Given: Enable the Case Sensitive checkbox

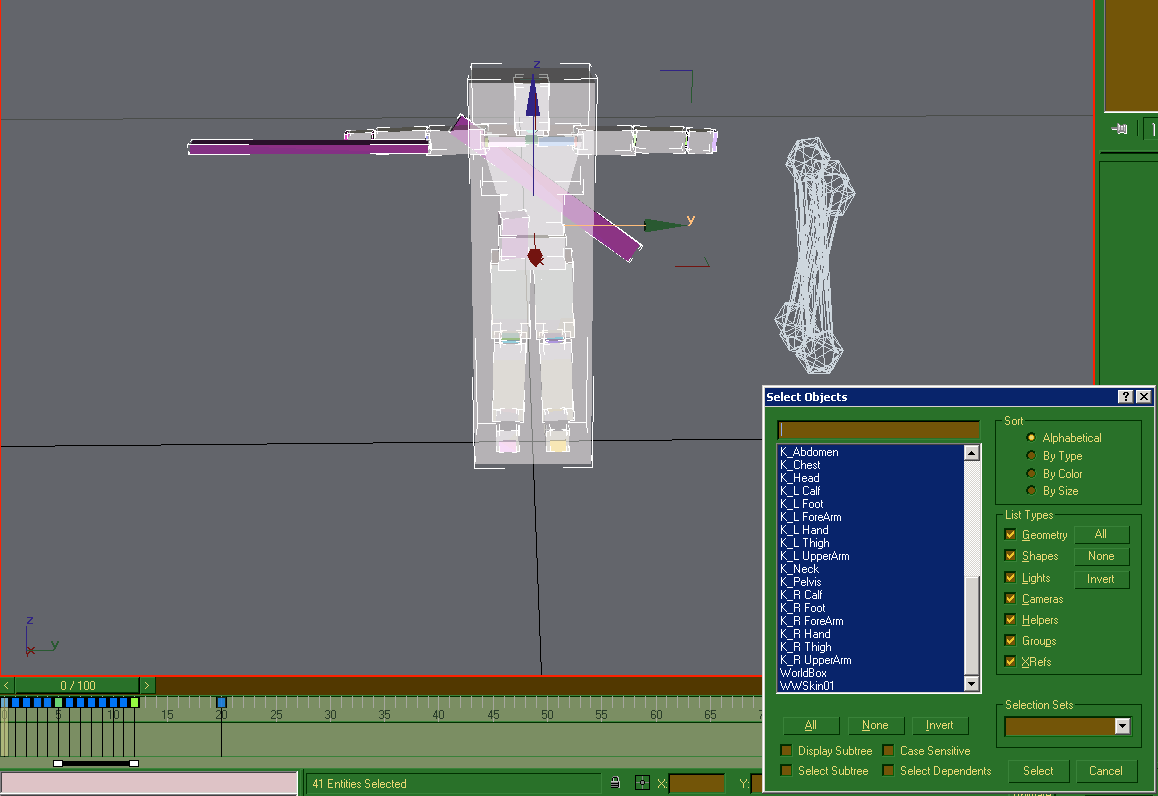Looking at the screenshot, I should (888, 751).
